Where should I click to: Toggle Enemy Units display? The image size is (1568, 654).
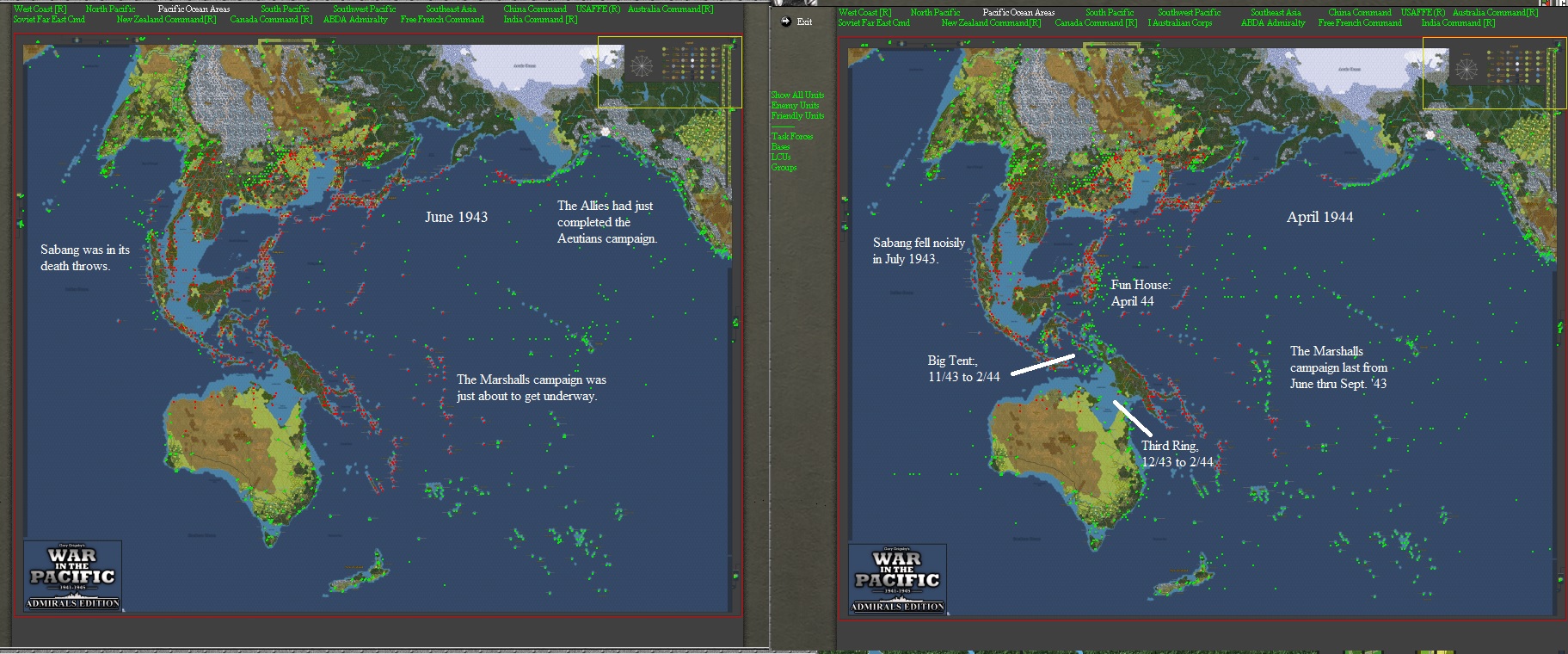coord(795,106)
